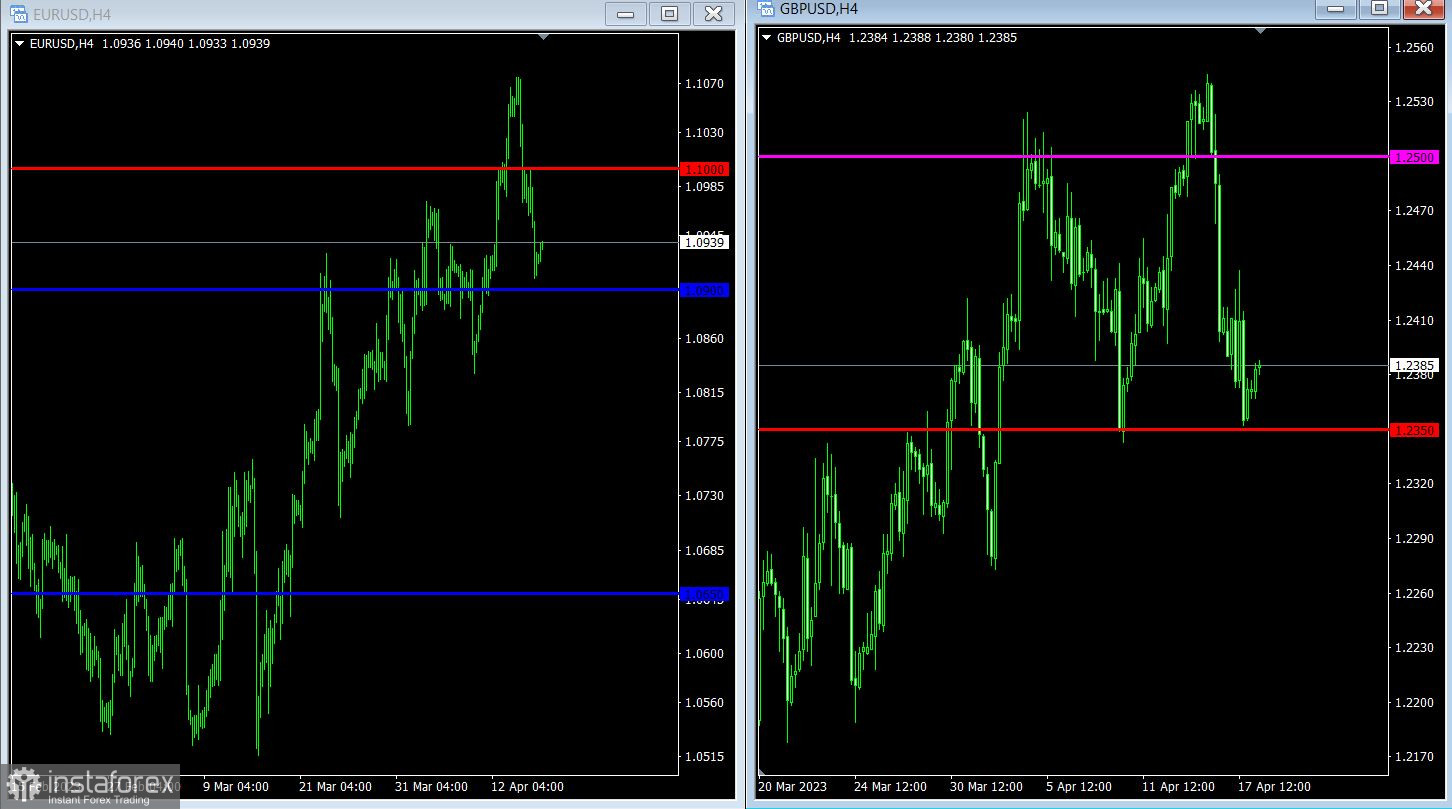Click the 1.2560 level on GBPUSD price scale
The width and height of the screenshot is (1452, 809).
click(1414, 48)
